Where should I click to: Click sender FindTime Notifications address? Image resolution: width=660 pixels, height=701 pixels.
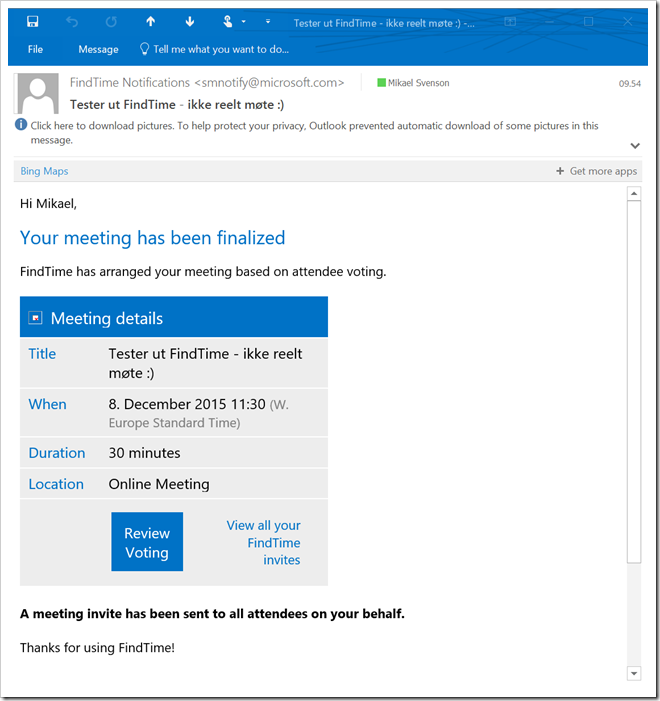(207, 83)
